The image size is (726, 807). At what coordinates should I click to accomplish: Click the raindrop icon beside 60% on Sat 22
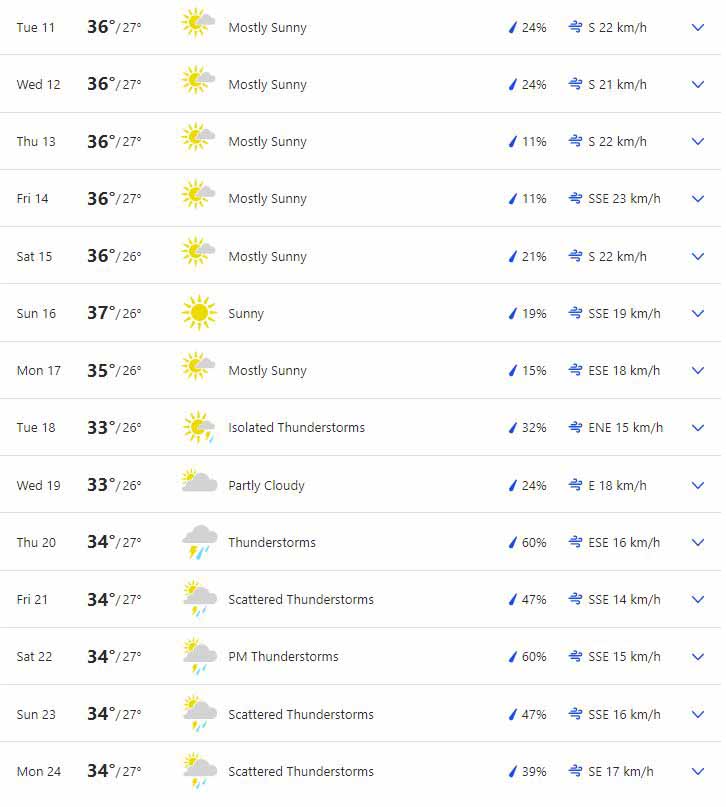513,657
